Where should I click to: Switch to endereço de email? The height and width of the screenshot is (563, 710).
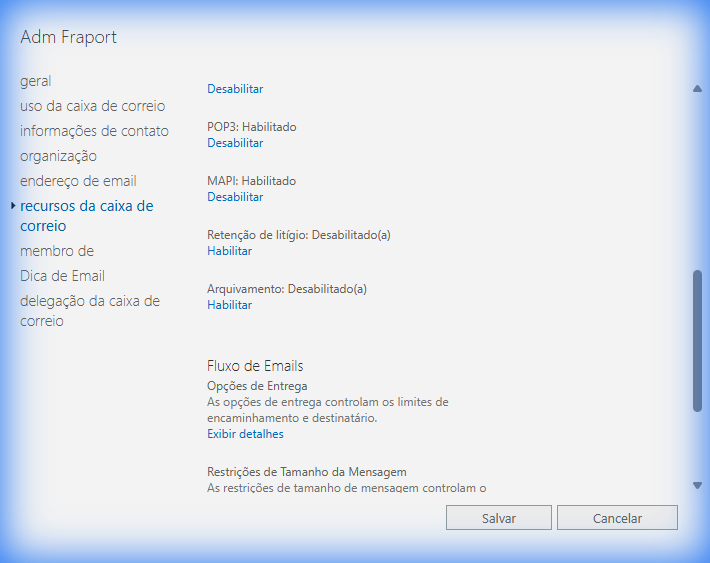[78, 181]
